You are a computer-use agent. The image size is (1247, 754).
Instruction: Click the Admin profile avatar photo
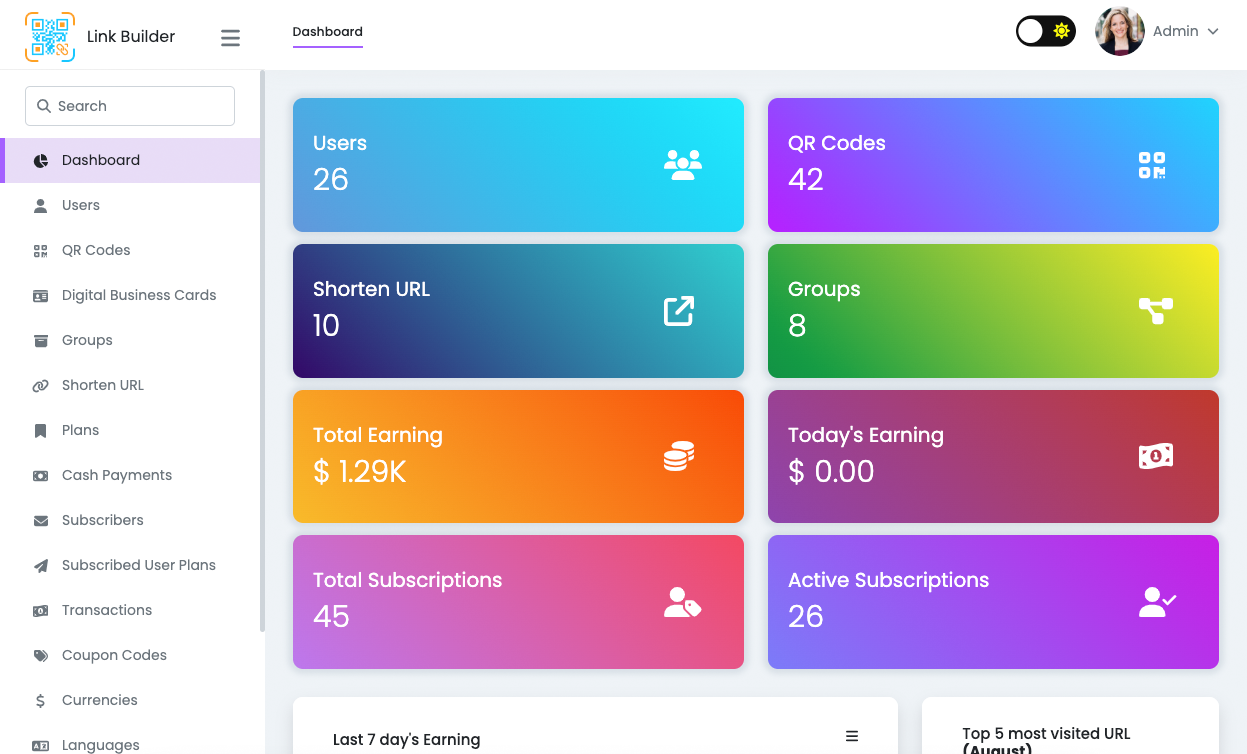point(1119,32)
